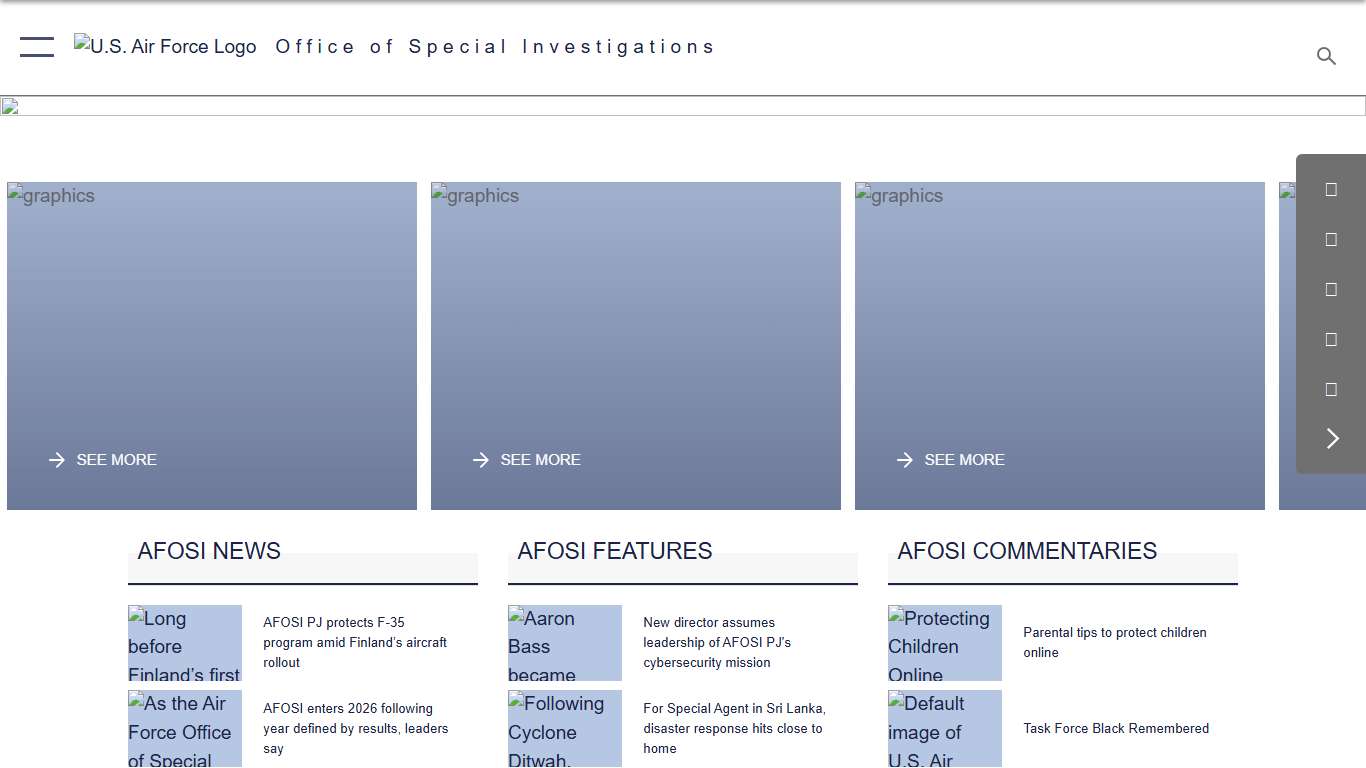Click the Aaron Bass article thumbnail
This screenshot has width=1366, height=768.
click(564, 643)
